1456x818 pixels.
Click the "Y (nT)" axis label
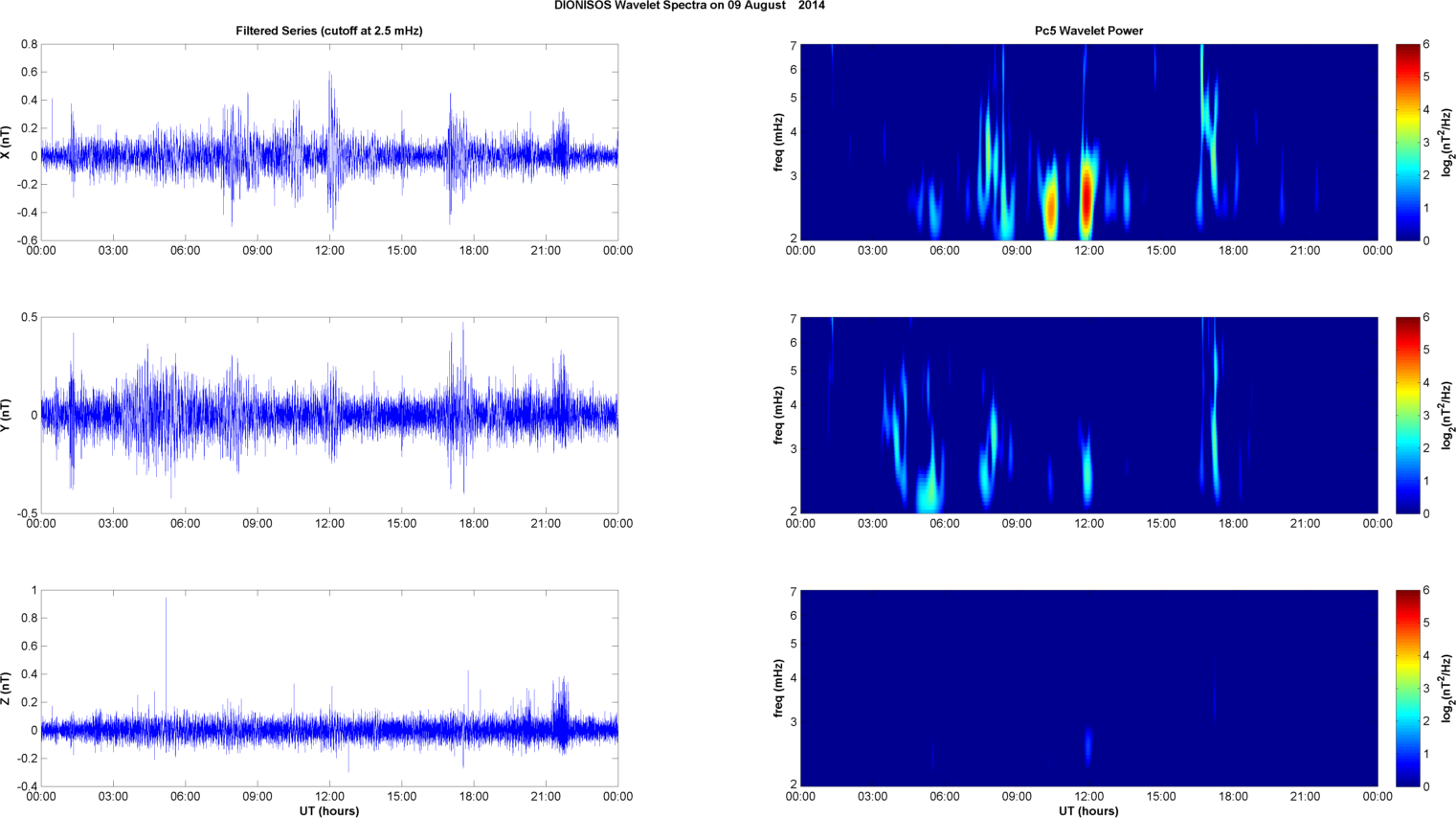pos(6,415)
